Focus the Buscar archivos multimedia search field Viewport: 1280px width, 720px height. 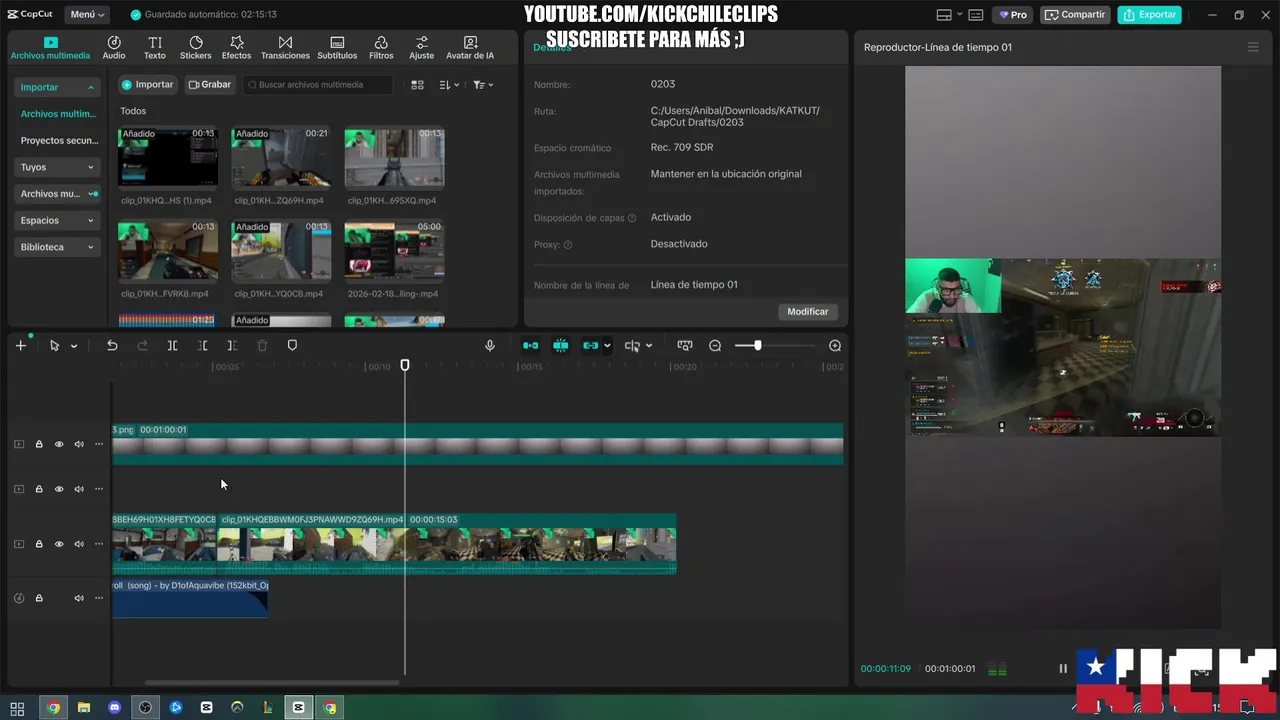pyautogui.click(x=318, y=85)
